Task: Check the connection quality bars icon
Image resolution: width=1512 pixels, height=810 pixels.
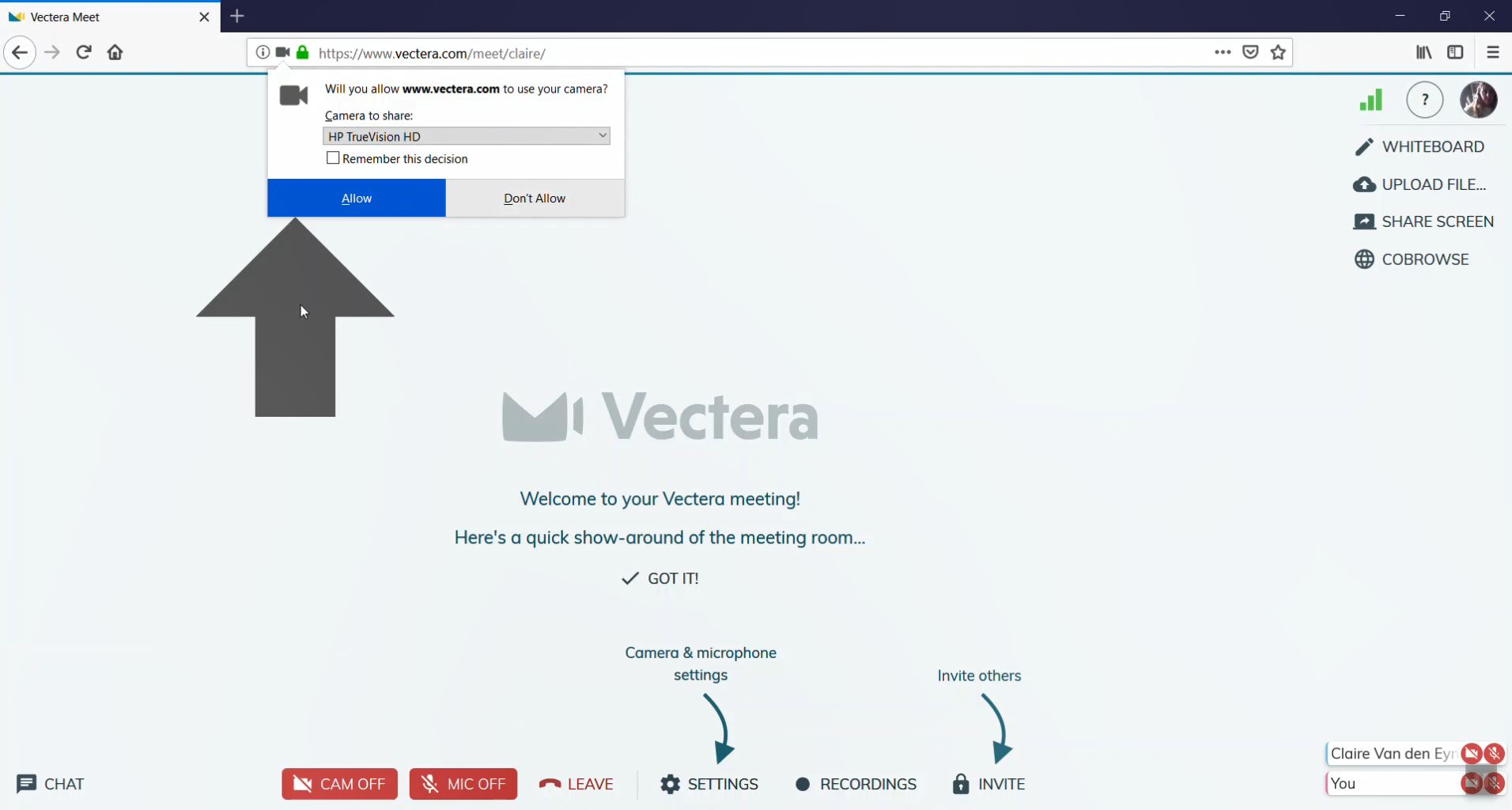Action: click(1370, 100)
